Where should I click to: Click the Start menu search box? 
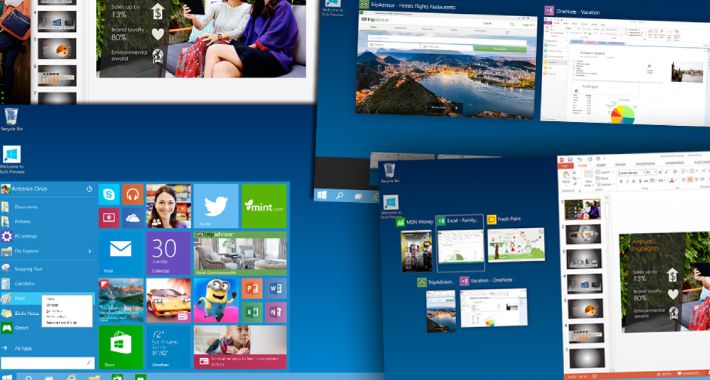pos(48,363)
